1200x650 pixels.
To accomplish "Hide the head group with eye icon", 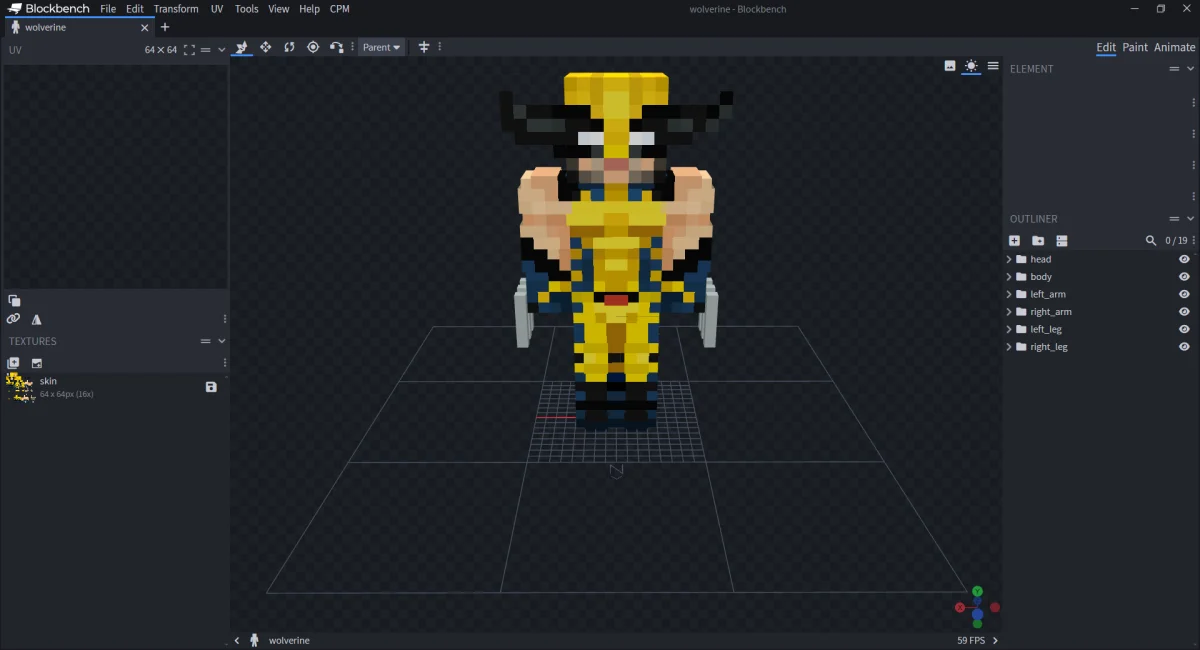I will click(1184, 259).
